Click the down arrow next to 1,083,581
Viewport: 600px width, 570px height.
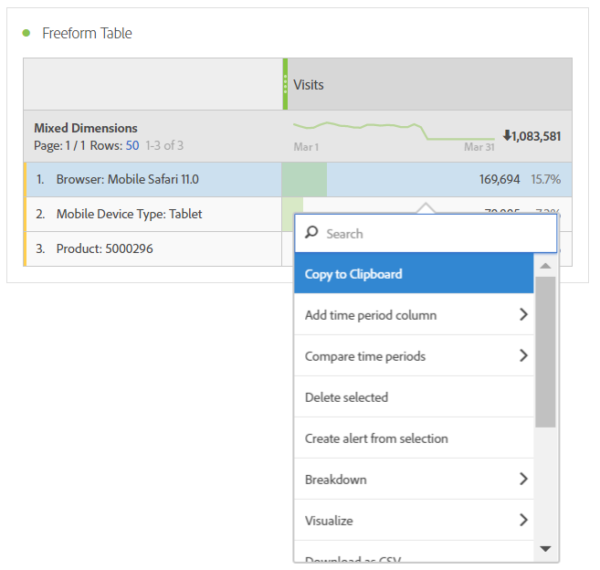pos(508,136)
